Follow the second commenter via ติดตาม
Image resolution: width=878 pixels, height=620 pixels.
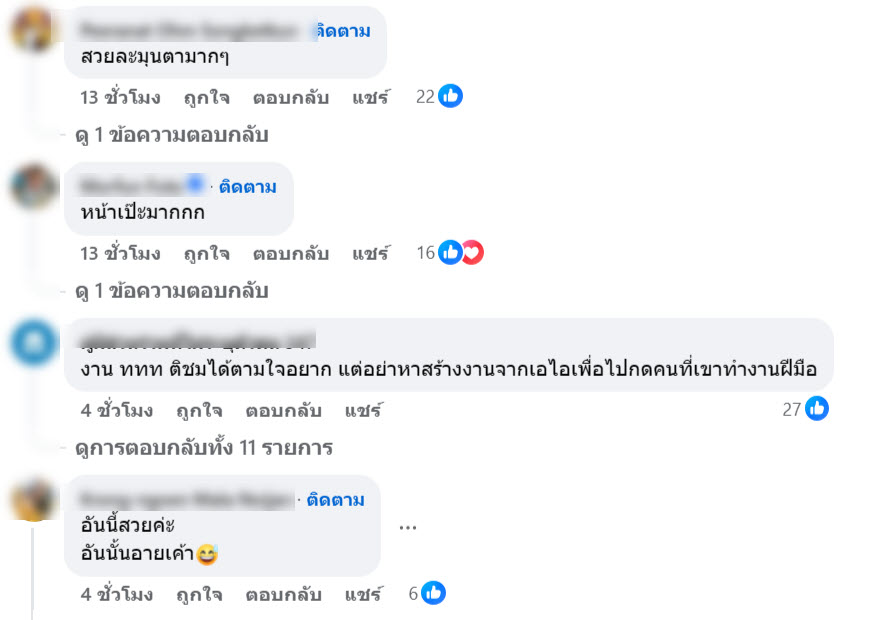click(248, 187)
